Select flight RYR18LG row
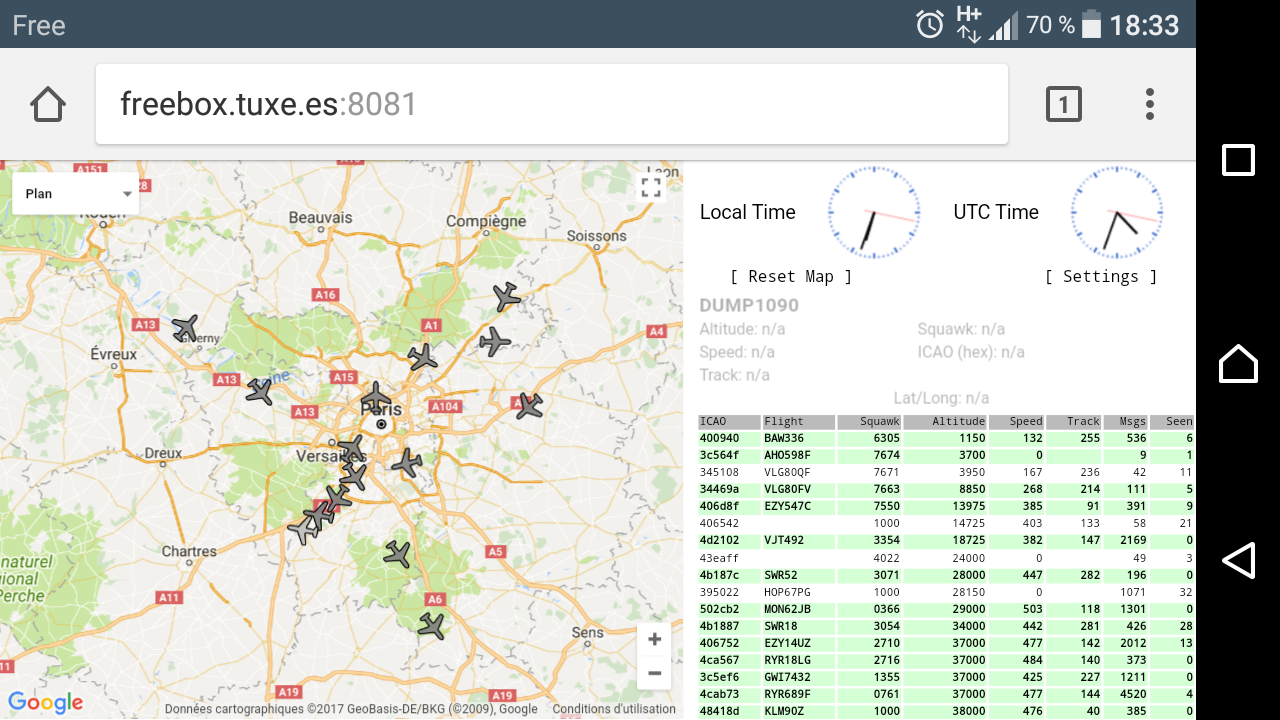Screen dimensions: 1280x720 pyautogui.click(x=946, y=660)
